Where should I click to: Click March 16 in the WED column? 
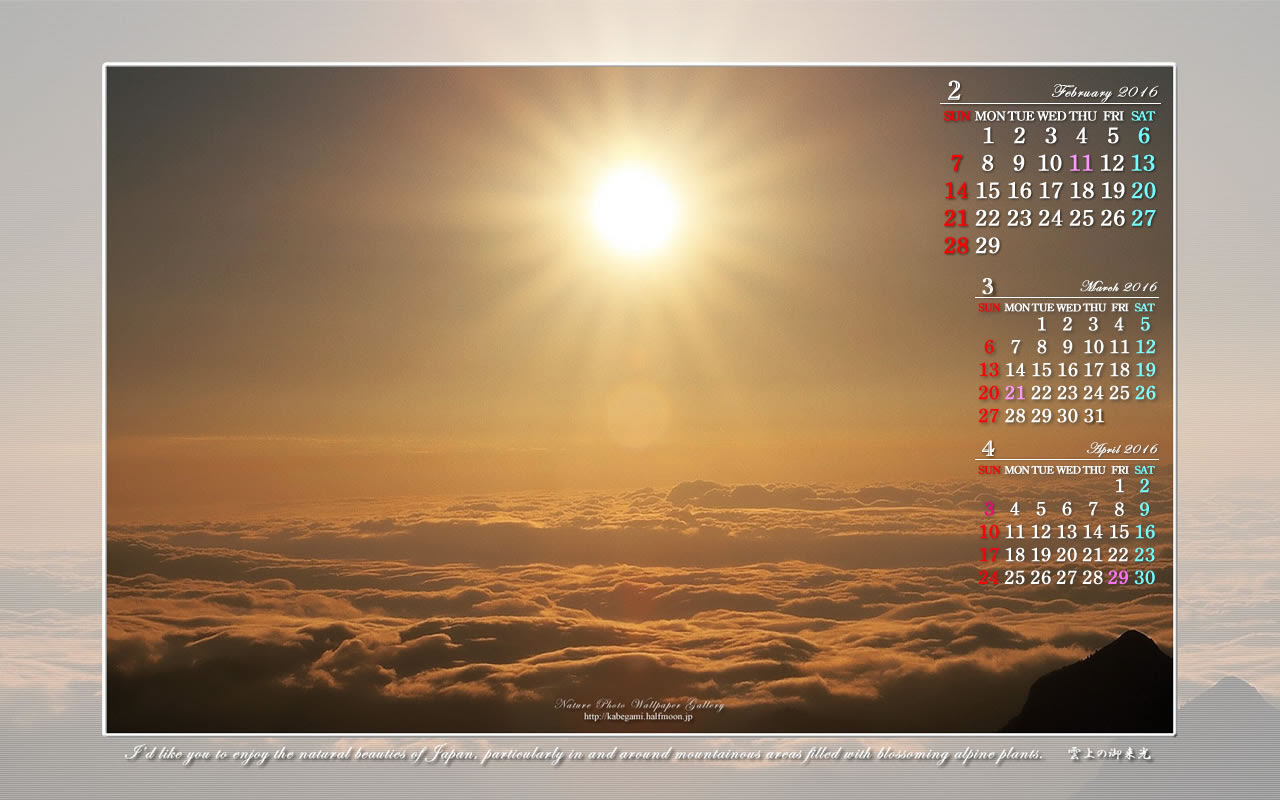[x=1067, y=370]
